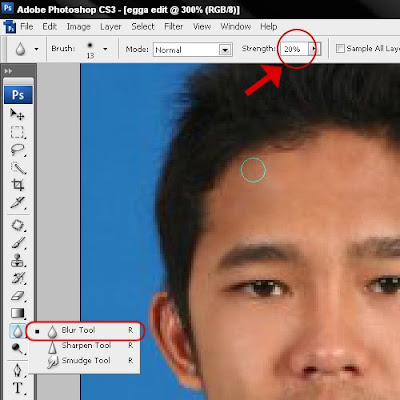Viewport: 400px width, 400px height.
Task: Click the Ps logo atop the toolbox
Action: tap(18, 95)
